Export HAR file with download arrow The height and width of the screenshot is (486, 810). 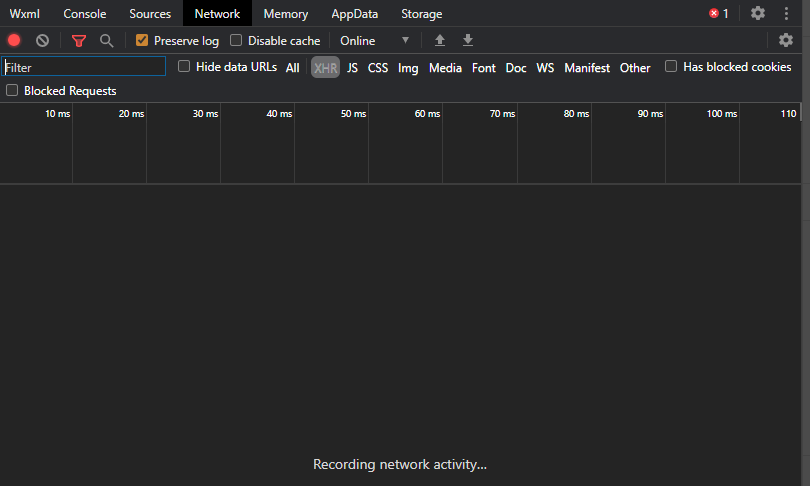(x=468, y=40)
